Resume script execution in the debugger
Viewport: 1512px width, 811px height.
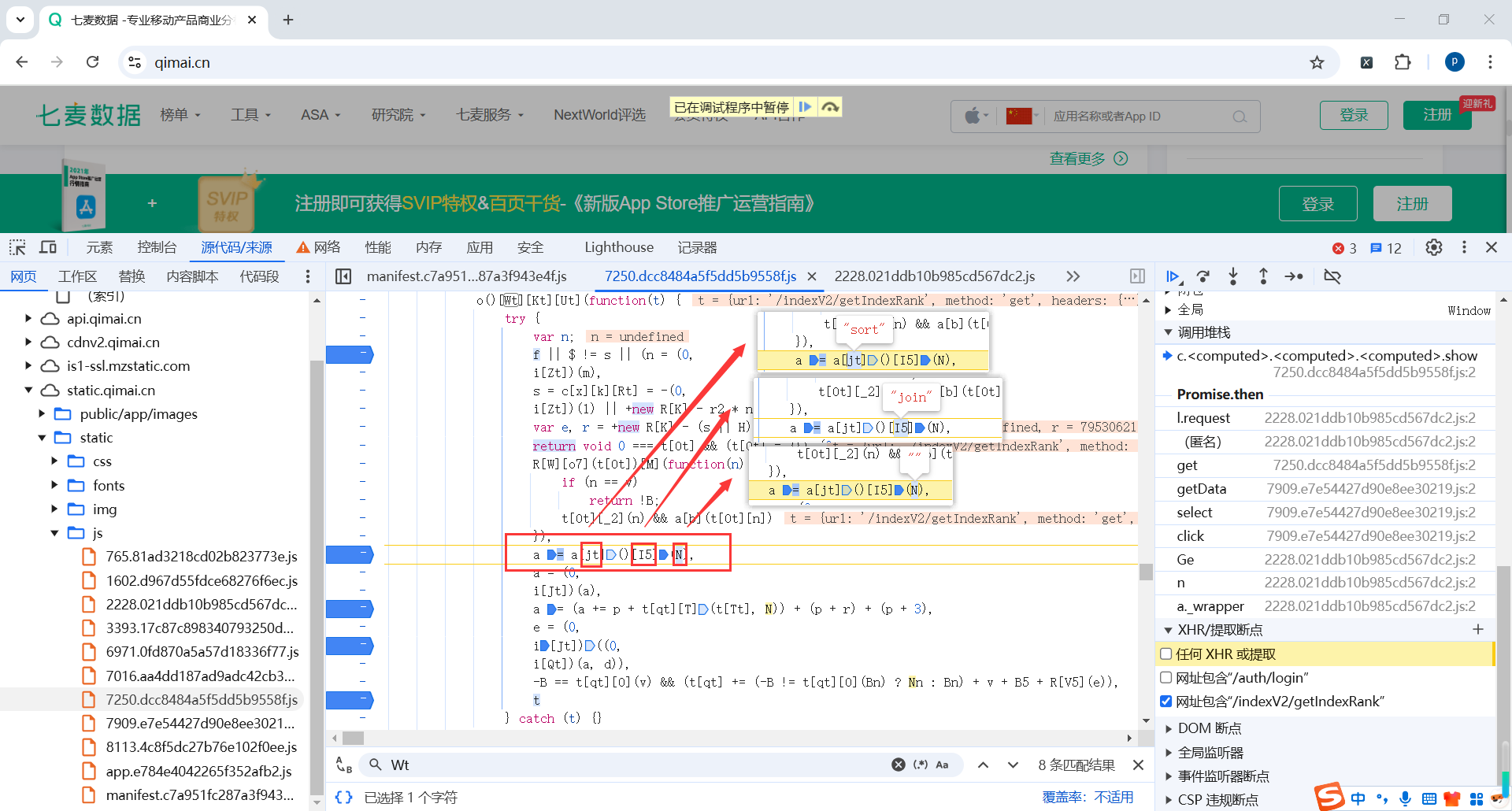pyautogui.click(x=1173, y=276)
